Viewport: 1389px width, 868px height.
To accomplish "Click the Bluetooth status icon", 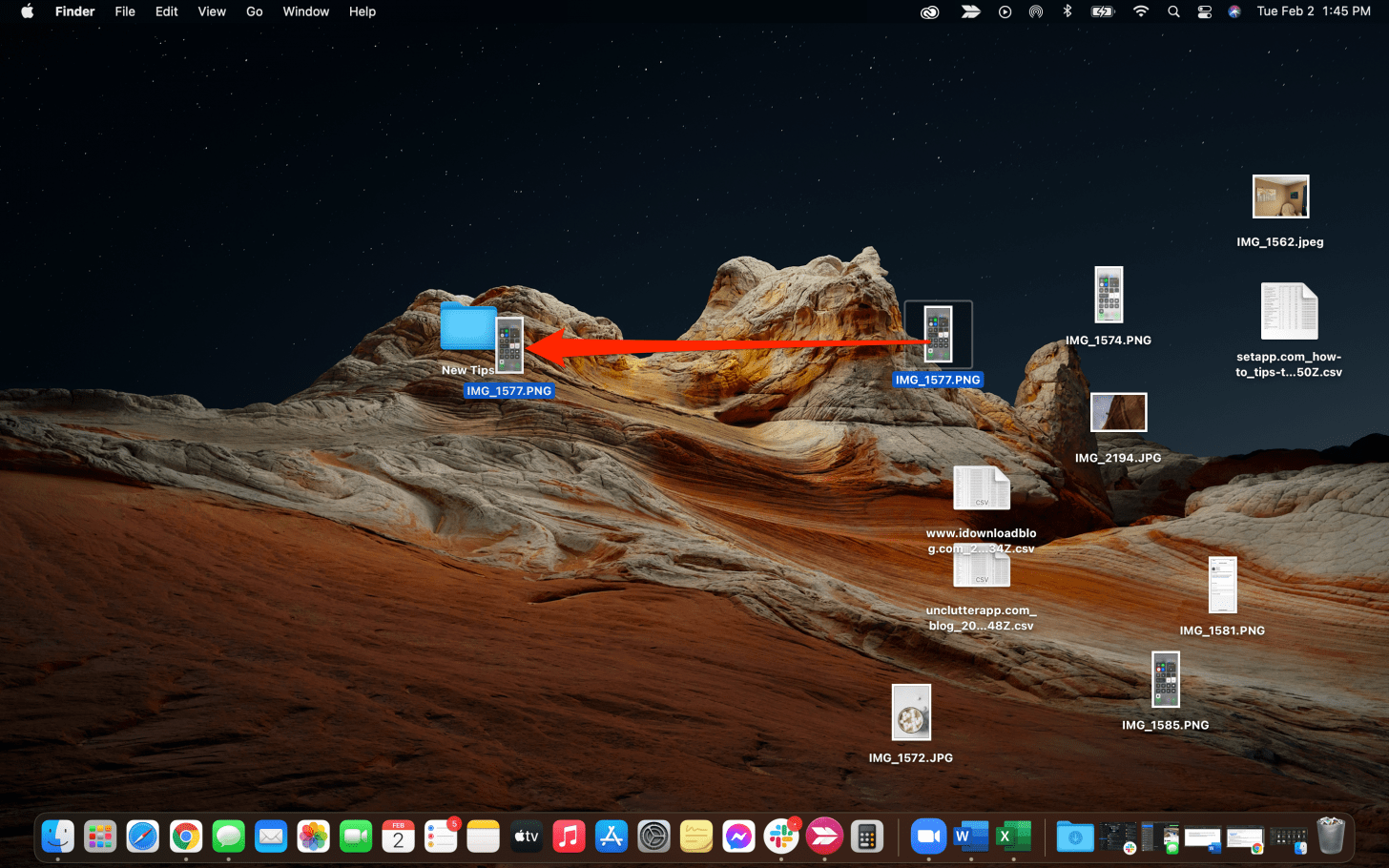I will click(1068, 11).
